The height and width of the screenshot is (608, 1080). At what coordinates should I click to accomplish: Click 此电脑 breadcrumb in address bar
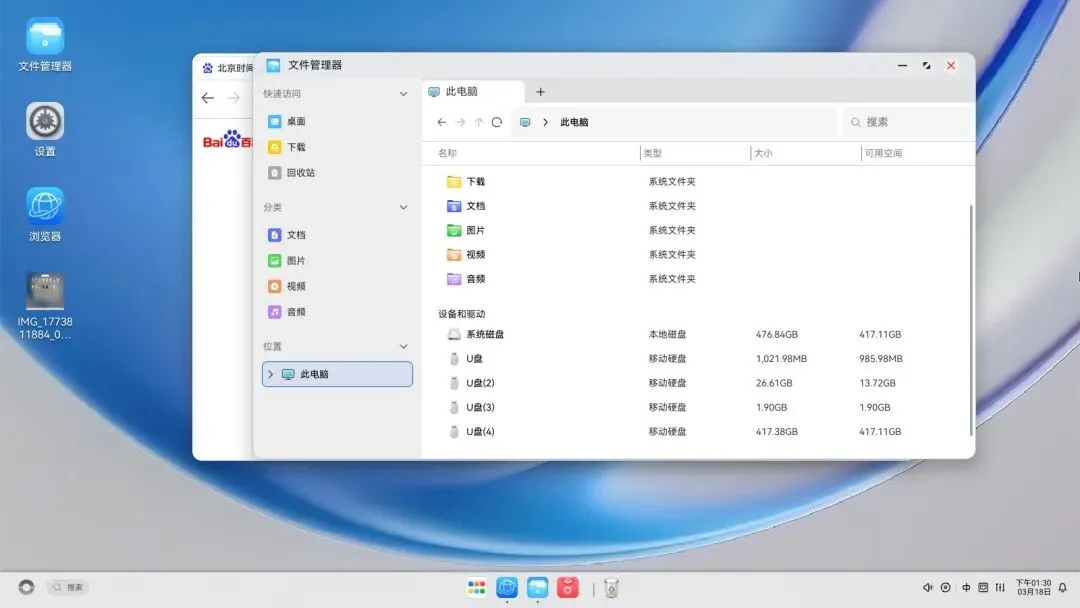point(574,122)
